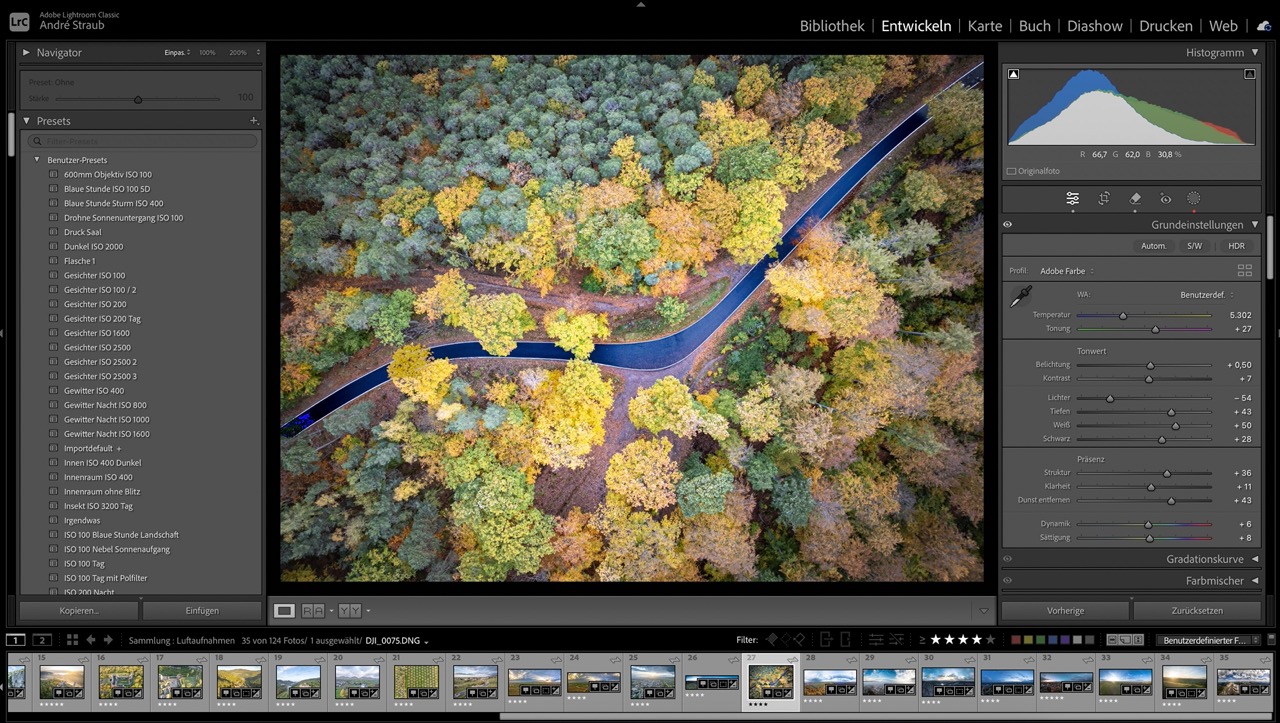Open the Red Eye correction tool

click(1165, 199)
